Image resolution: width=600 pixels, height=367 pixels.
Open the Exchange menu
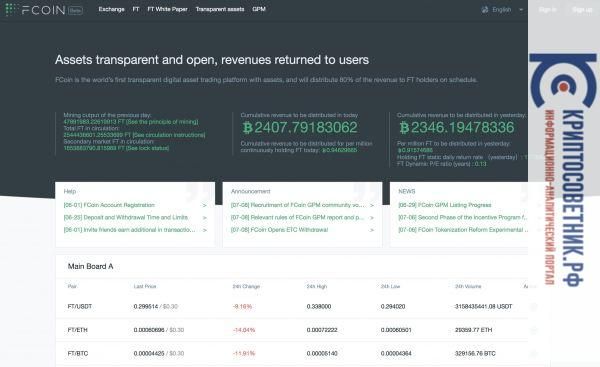pos(111,9)
